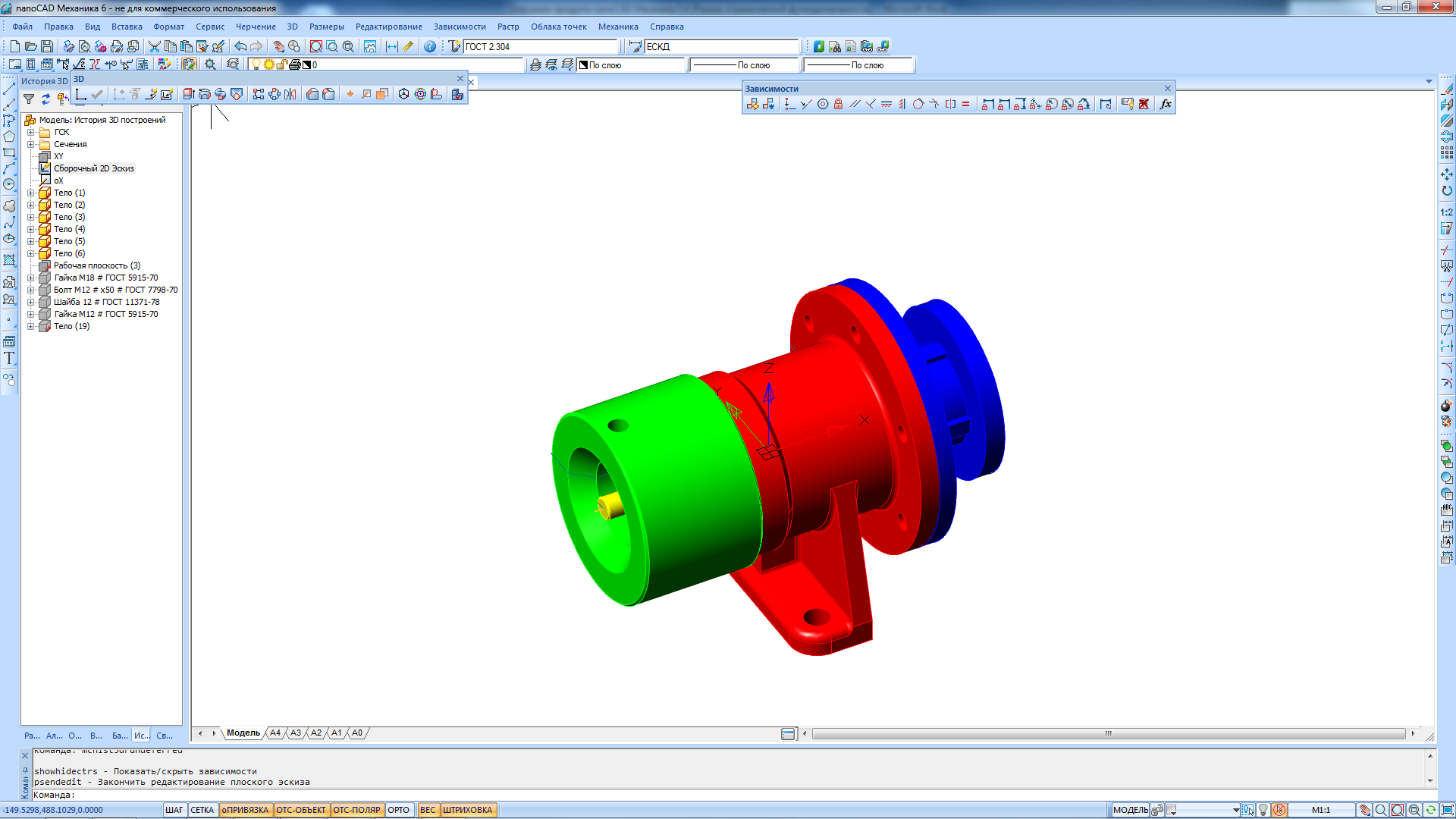The image size is (1456, 819).
Task: Click the Mirror 3D icon in 3D toolbar
Action: coord(290,94)
